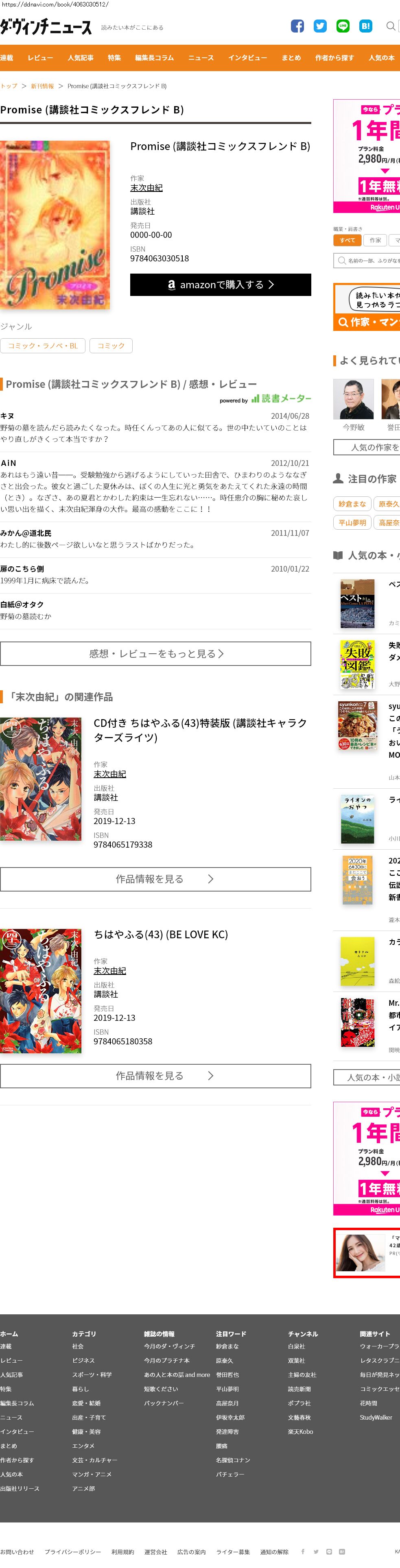Click the footer Twitter icon
This screenshot has height=1568, width=400.
(316, 1551)
